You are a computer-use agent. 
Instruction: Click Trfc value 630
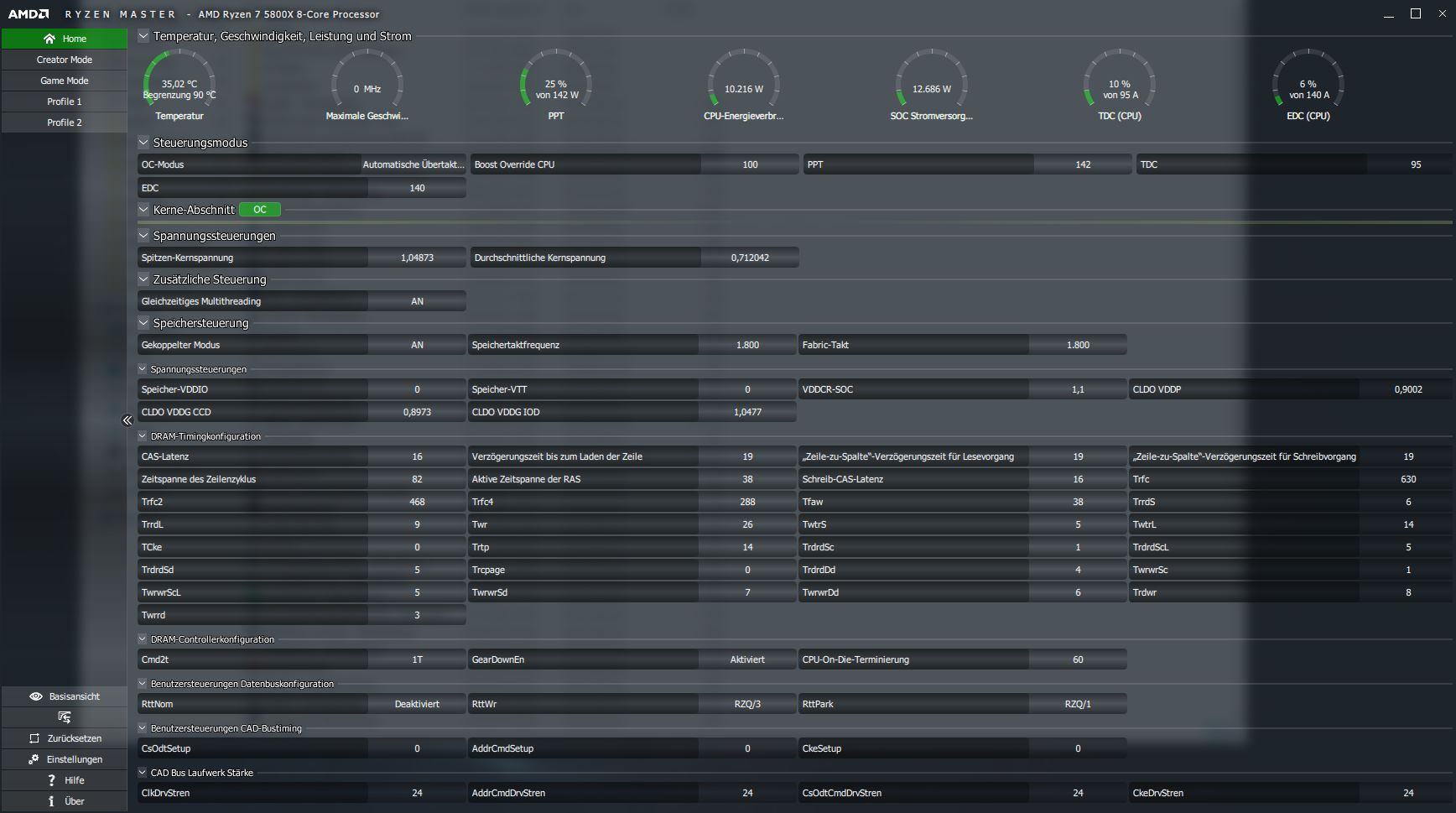pyautogui.click(x=1408, y=479)
